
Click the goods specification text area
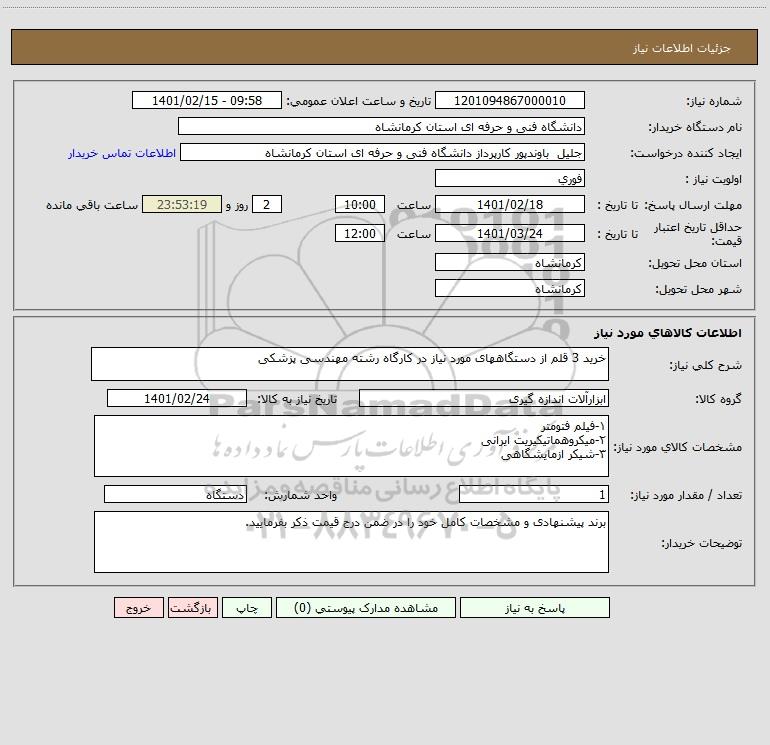[x=351, y=446]
